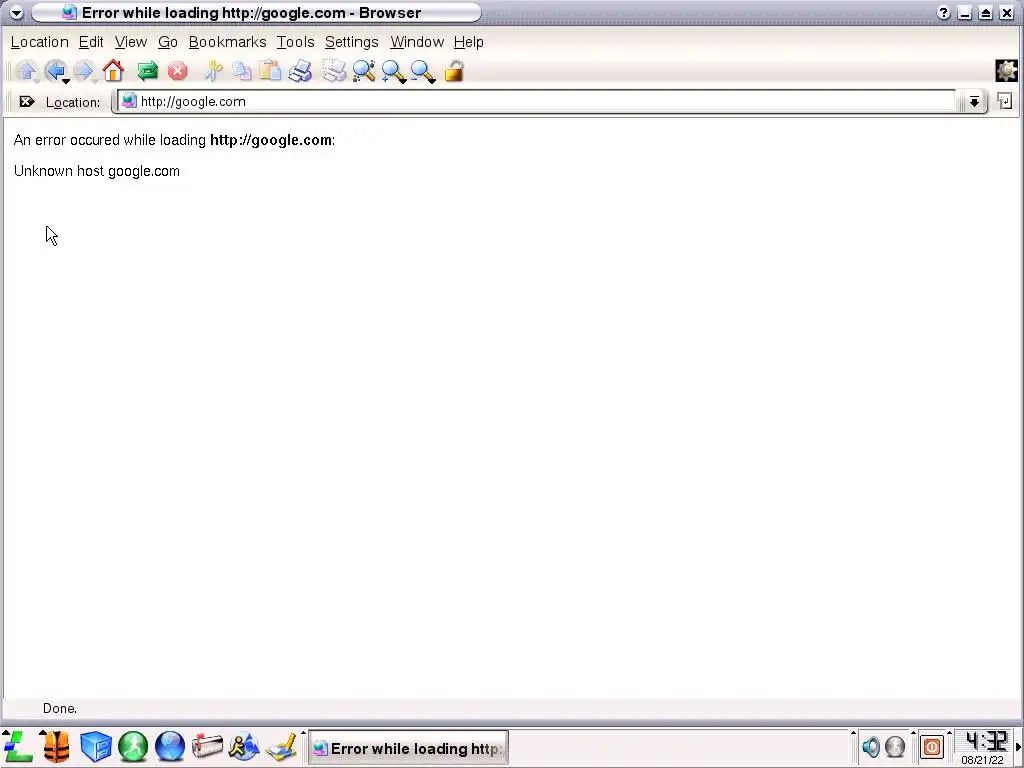Print the page using printer icon
The image size is (1024, 768).
[x=300, y=71]
